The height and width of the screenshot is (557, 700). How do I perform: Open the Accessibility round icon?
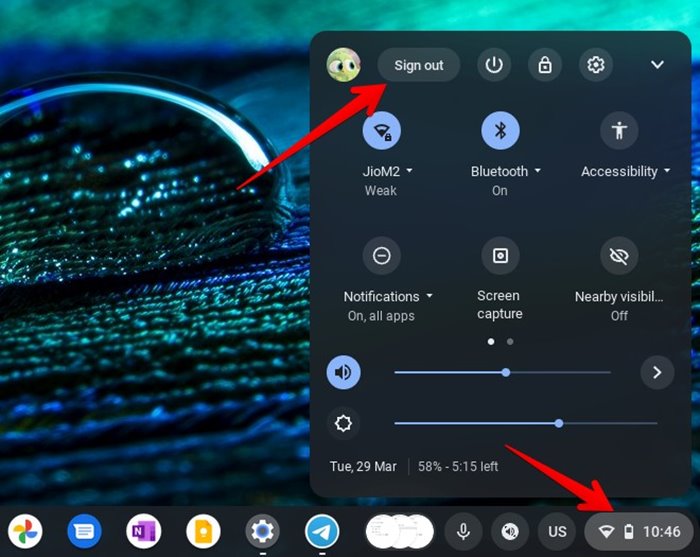click(619, 130)
